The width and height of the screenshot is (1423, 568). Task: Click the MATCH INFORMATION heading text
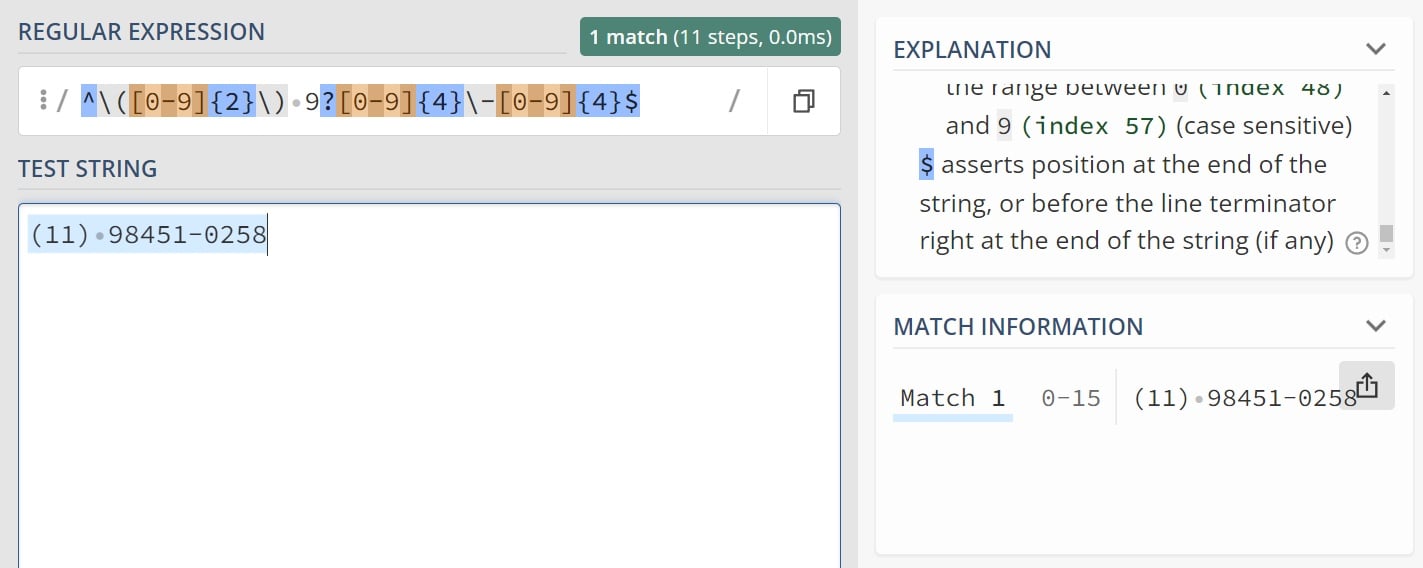pyautogui.click(x=1018, y=326)
